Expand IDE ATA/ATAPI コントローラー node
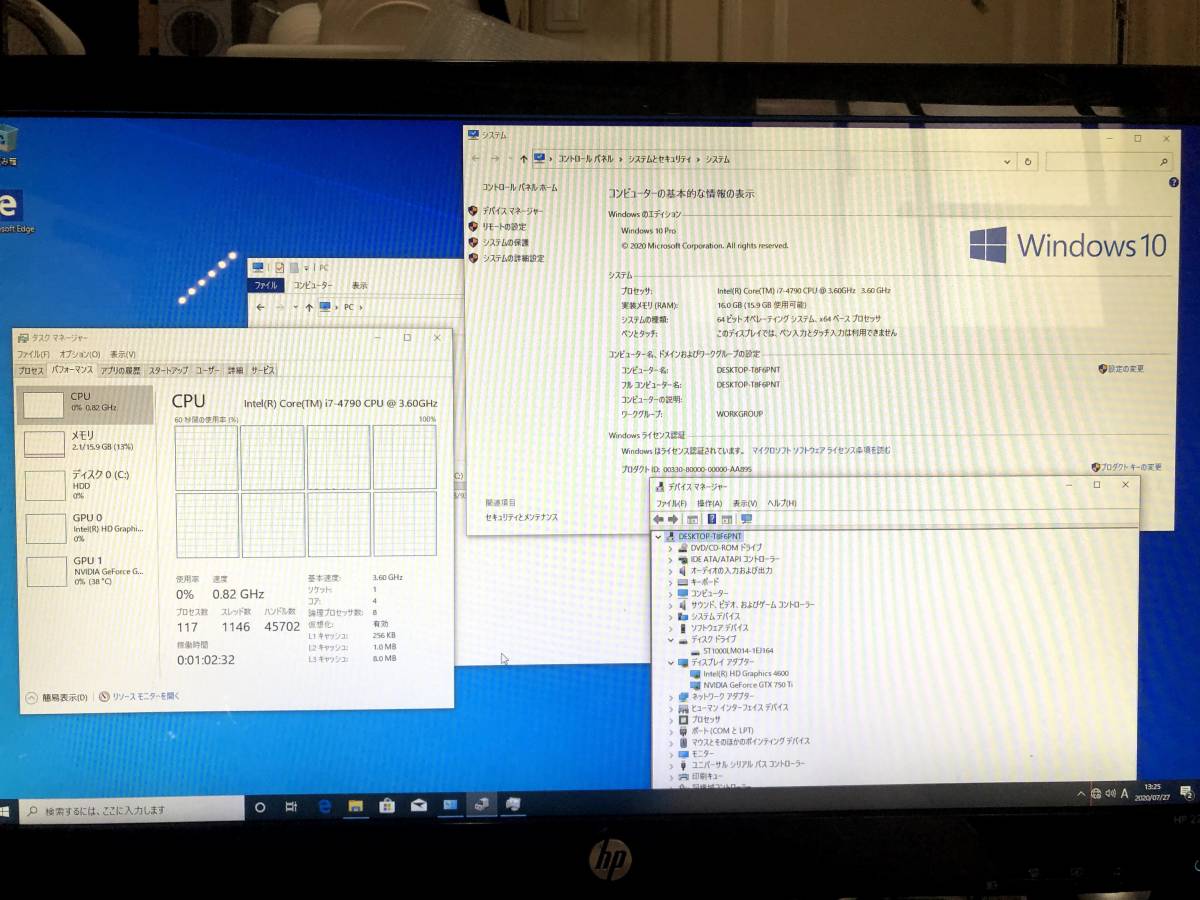The width and height of the screenshot is (1200, 900). pos(671,559)
